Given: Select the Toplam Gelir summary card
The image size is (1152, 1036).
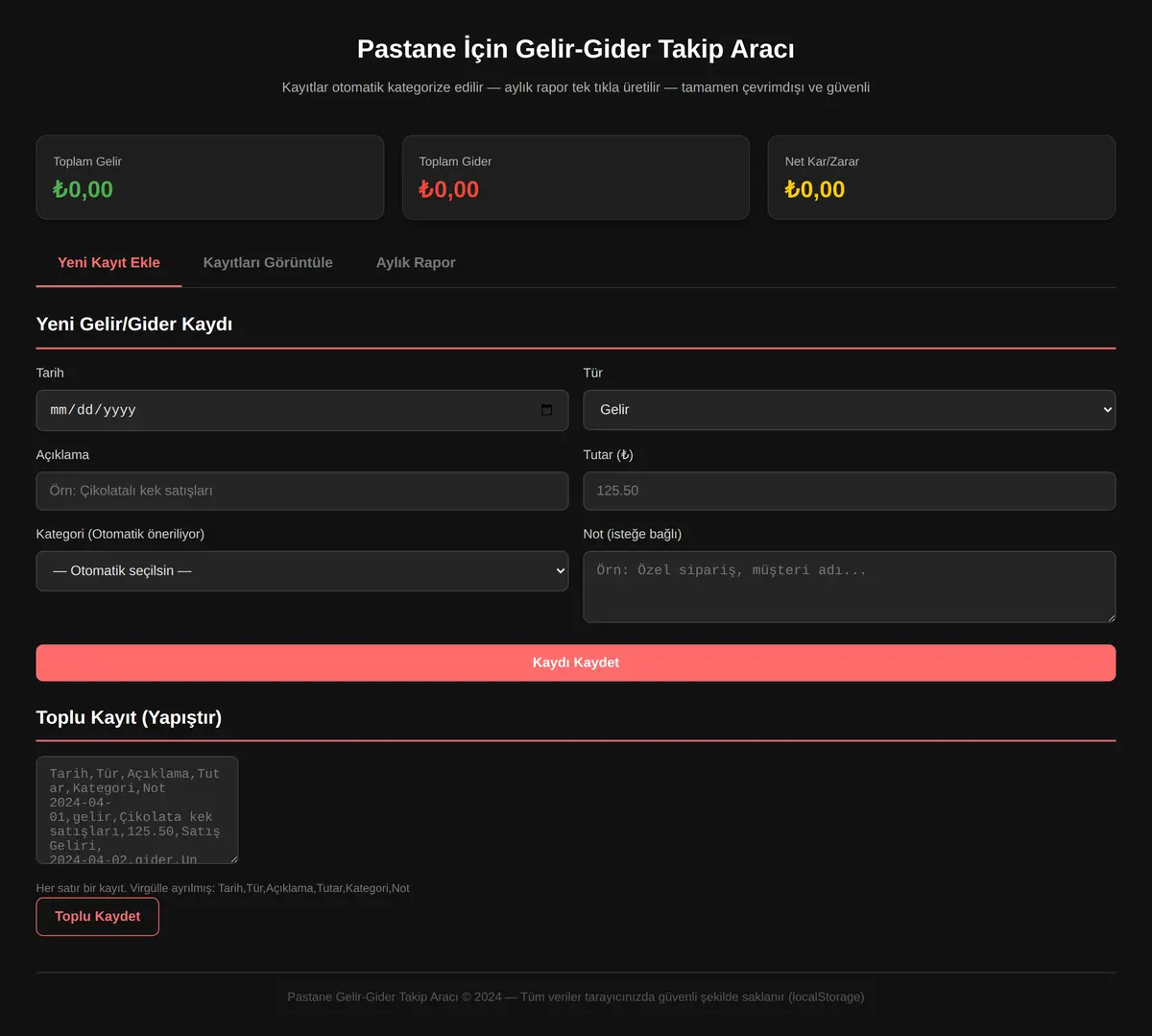Looking at the screenshot, I should pos(210,177).
